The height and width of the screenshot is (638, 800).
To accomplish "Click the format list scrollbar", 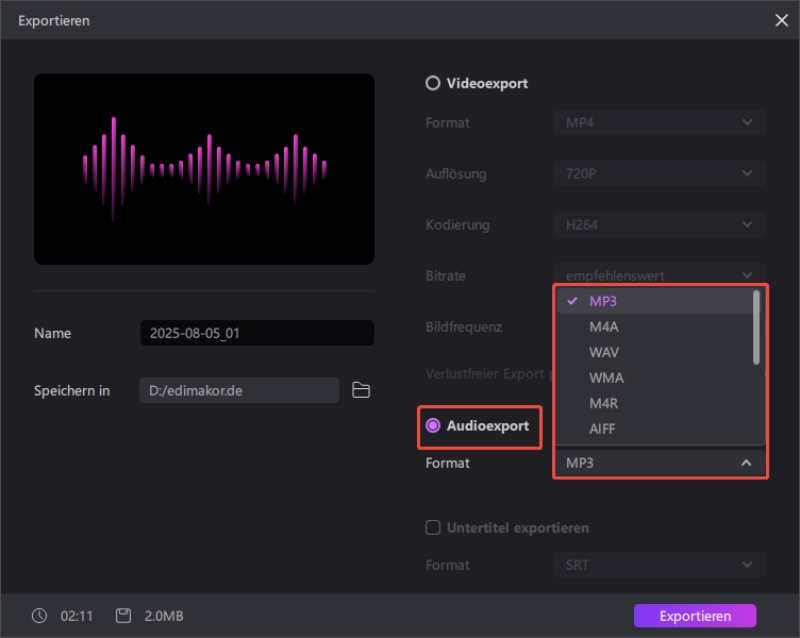I will (x=756, y=328).
